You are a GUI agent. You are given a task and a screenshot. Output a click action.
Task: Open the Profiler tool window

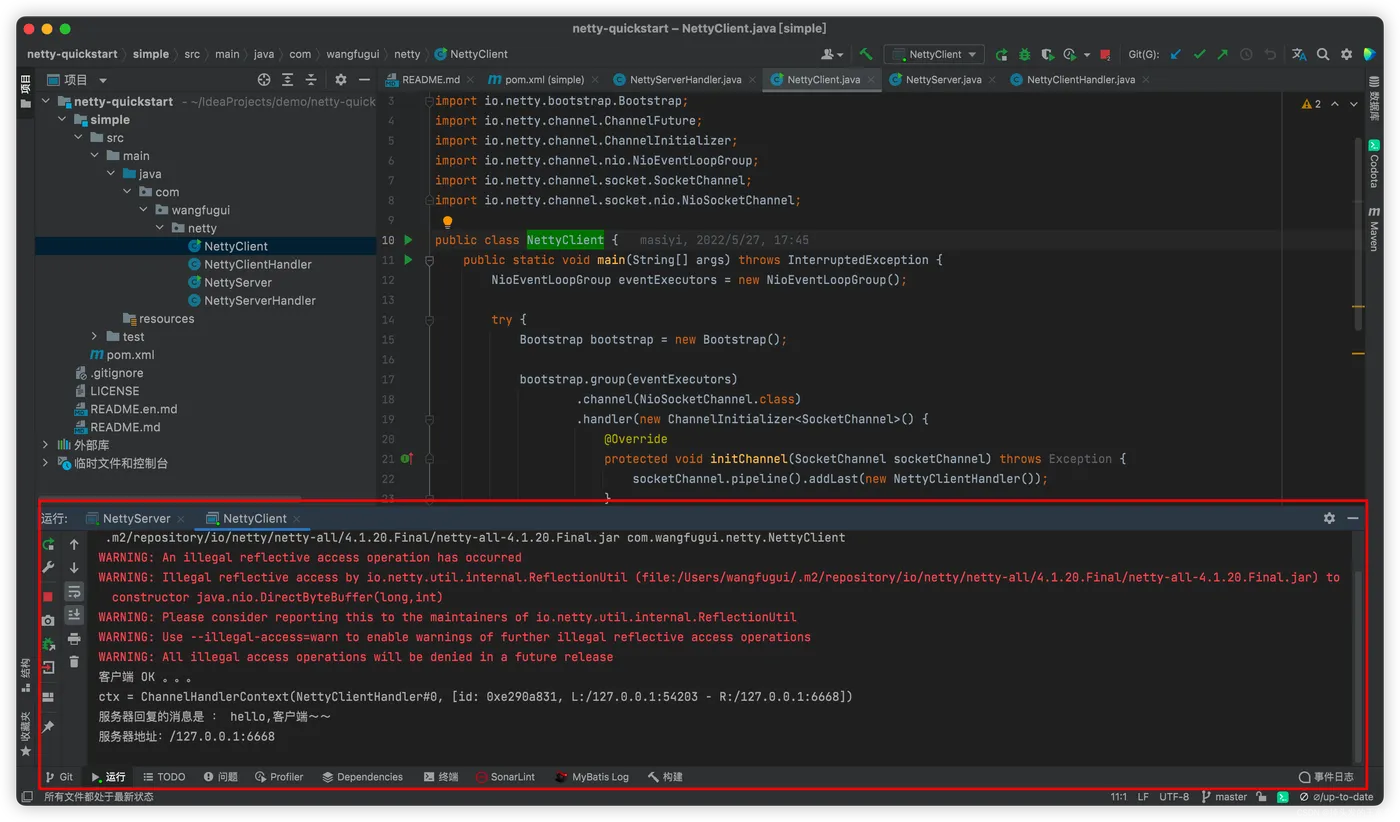point(279,777)
